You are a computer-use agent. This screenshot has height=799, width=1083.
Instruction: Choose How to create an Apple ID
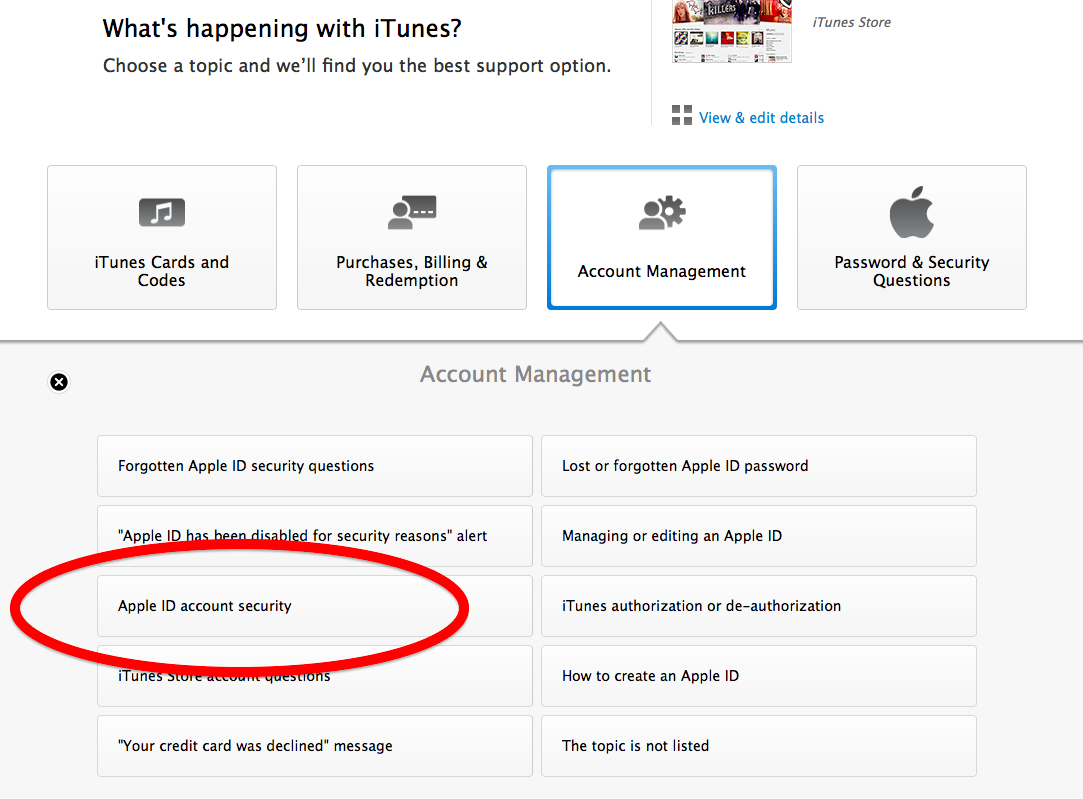click(x=758, y=676)
